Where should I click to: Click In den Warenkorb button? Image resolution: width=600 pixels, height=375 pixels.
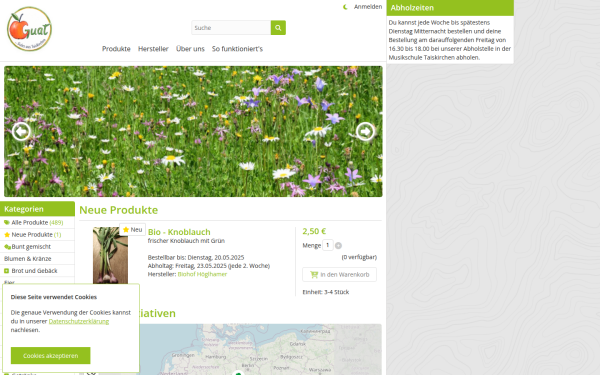tap(339, 274)
